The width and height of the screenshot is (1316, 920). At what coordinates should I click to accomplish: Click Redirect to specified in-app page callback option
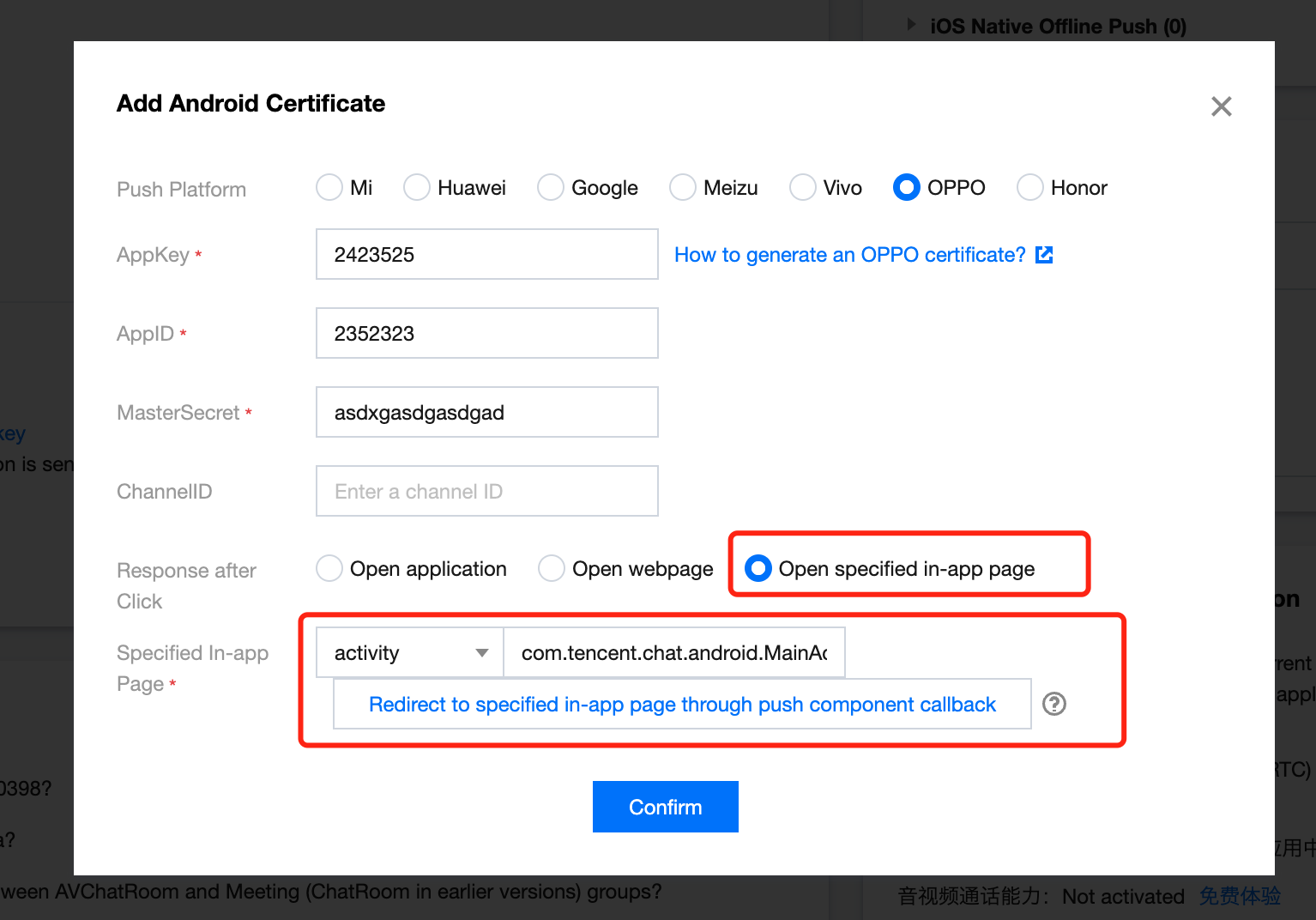(x=682, y=704)
